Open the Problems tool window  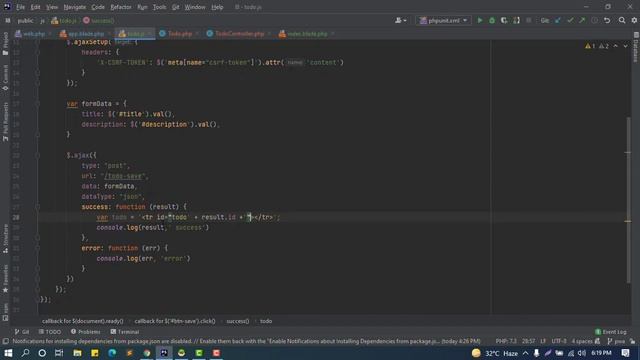[x=86, y=332]
